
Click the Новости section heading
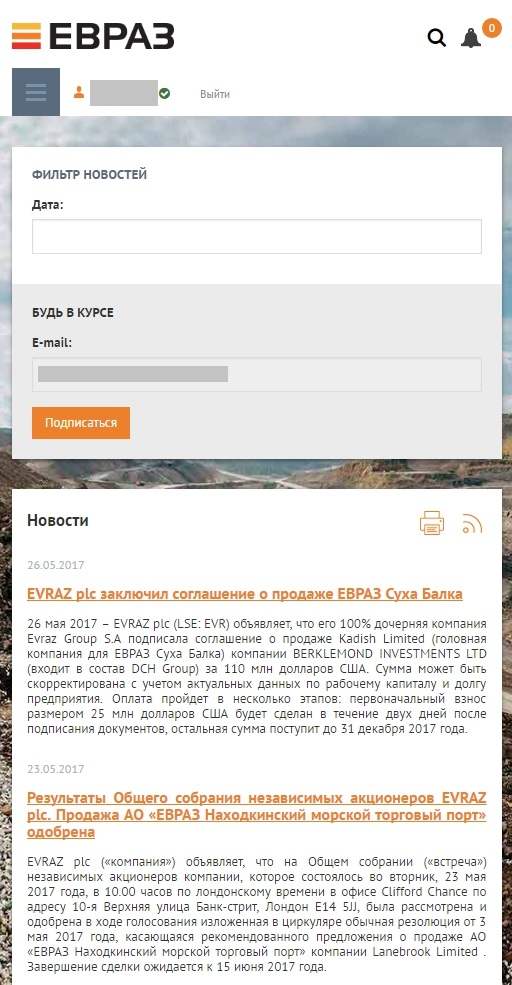[x=58, y=521]
